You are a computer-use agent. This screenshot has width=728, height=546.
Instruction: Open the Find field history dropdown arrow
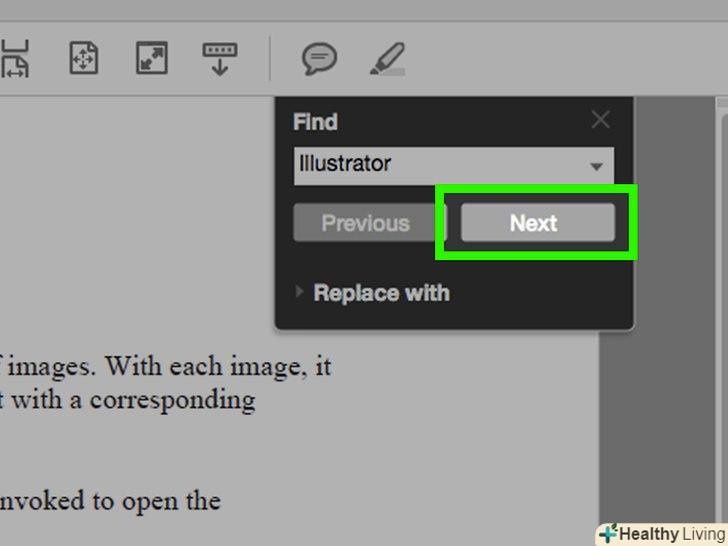point(597,166)
